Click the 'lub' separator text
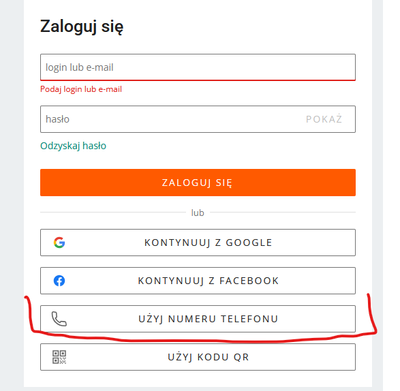This screenshot has width=400, height=391. [197, 213]
